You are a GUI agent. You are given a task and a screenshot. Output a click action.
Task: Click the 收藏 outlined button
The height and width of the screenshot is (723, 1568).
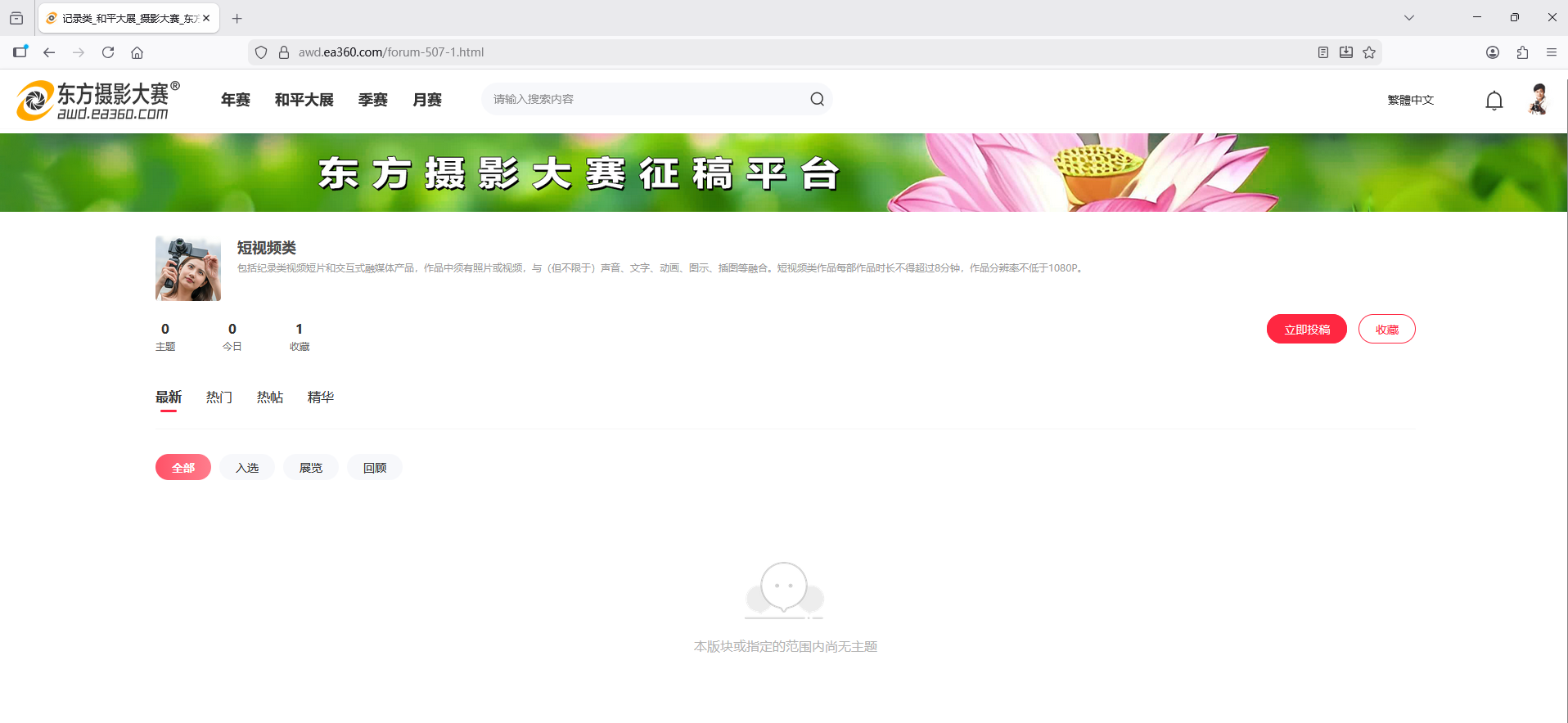[x=1386, y=330]
